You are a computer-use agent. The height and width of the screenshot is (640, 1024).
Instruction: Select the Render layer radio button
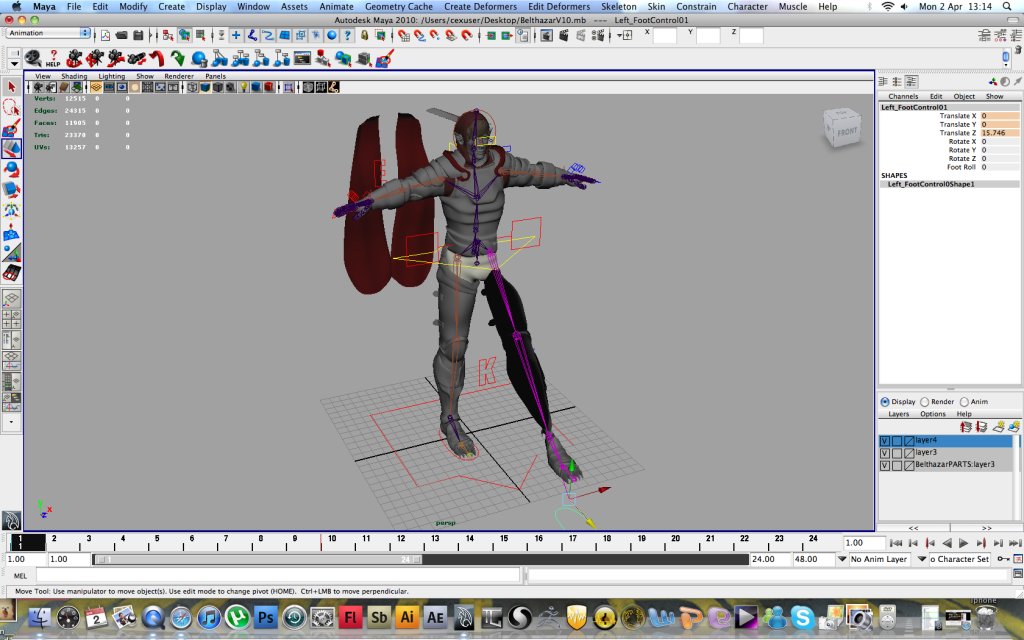coord(925,402)
